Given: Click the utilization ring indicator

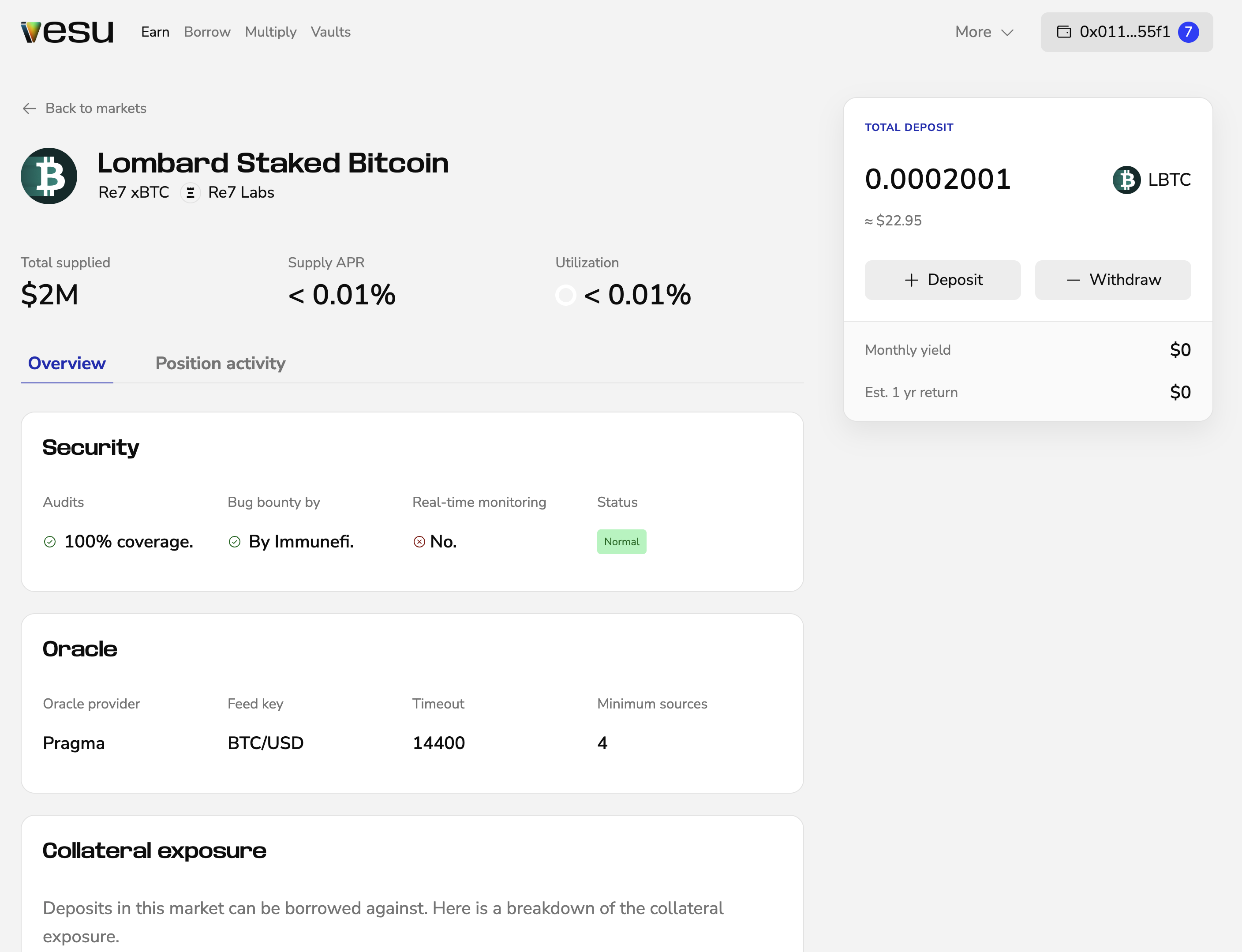Looking at the screenshot, I should click(x=565, y=295).
